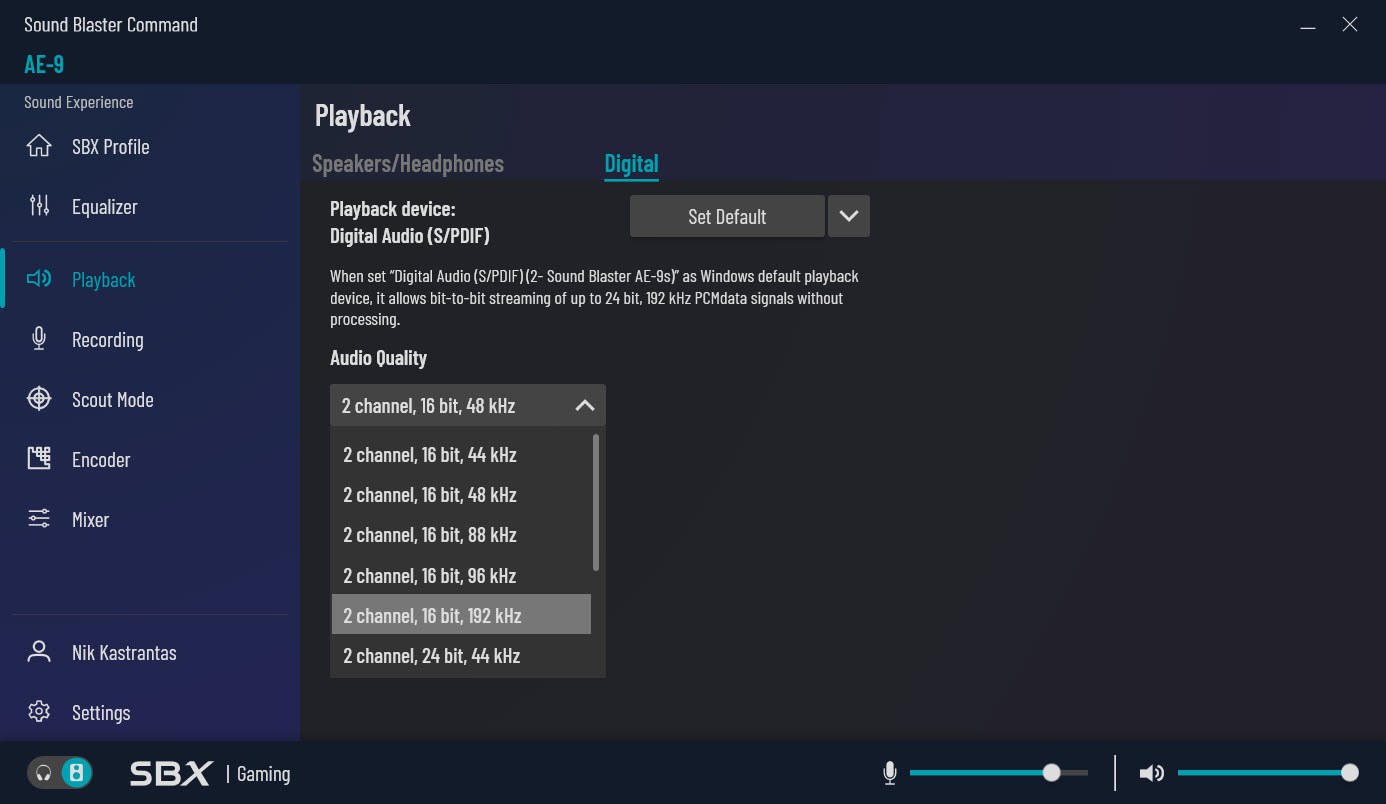Choose 2 channel, 24 bit, 44 kHz
The width and height of the screenshot is (1386, 804).
pos(461,655)
